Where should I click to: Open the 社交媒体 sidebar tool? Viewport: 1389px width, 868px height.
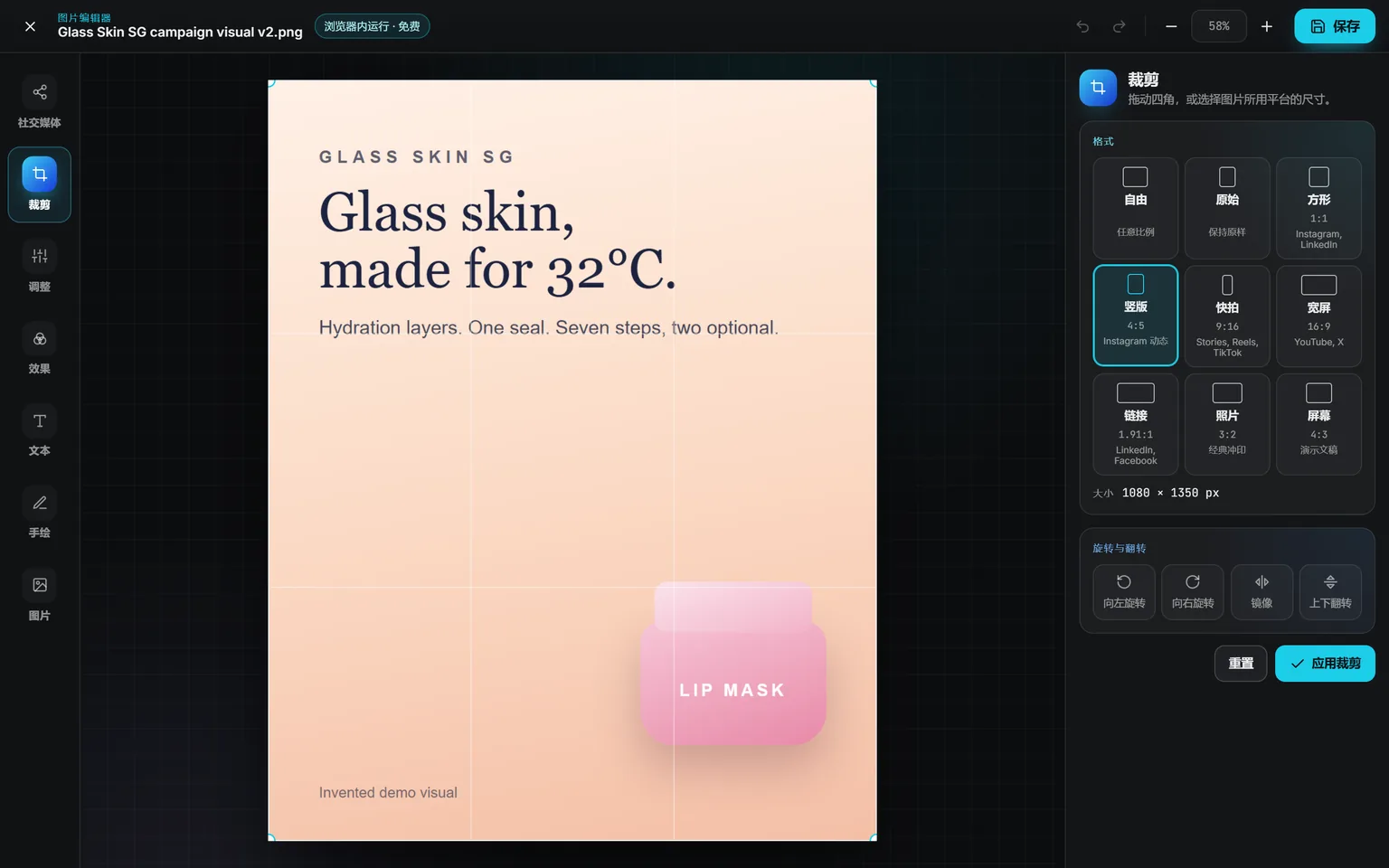click(x=40, y=103)
